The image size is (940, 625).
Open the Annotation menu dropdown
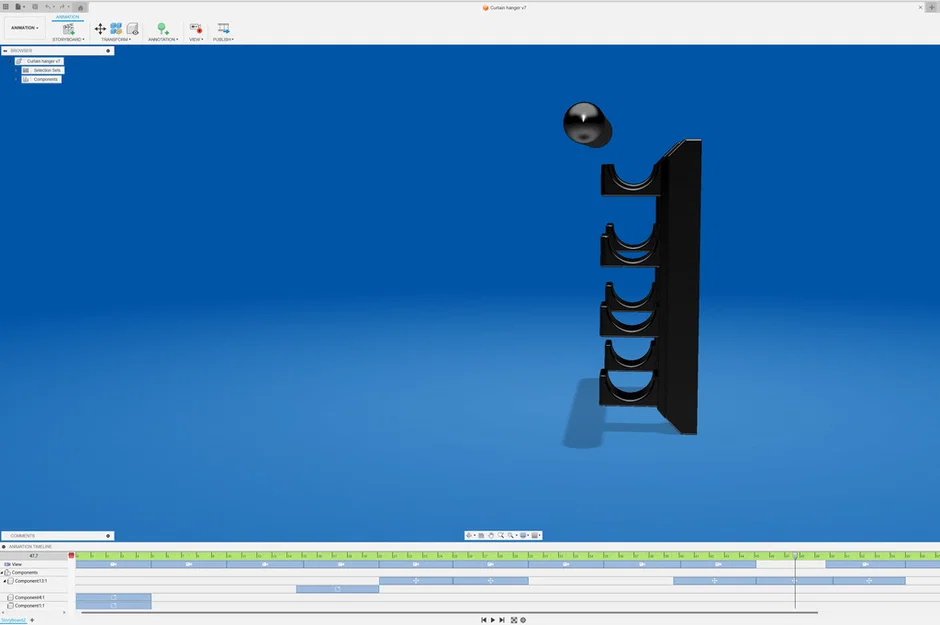coord(163,40)
